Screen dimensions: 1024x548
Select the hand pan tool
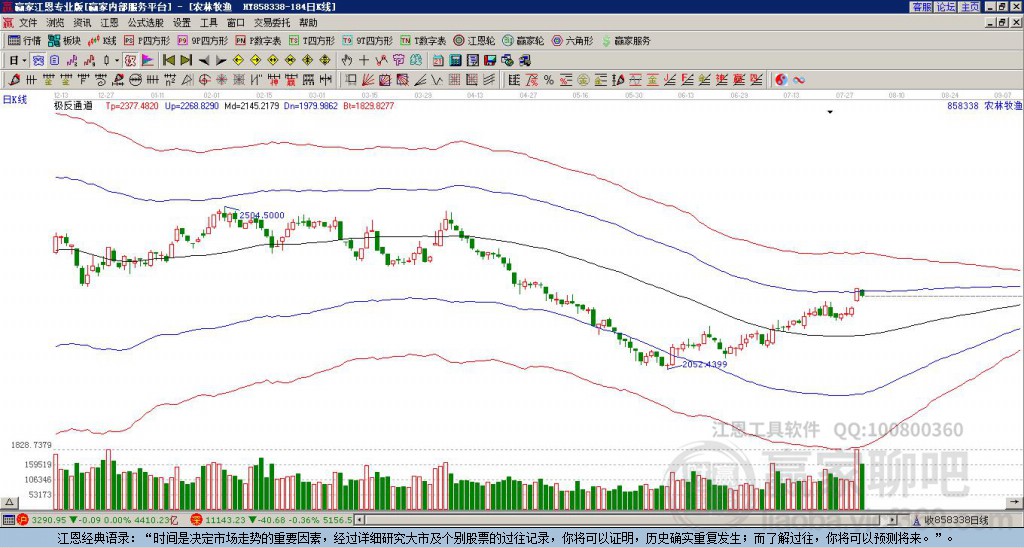pos(347,61)
